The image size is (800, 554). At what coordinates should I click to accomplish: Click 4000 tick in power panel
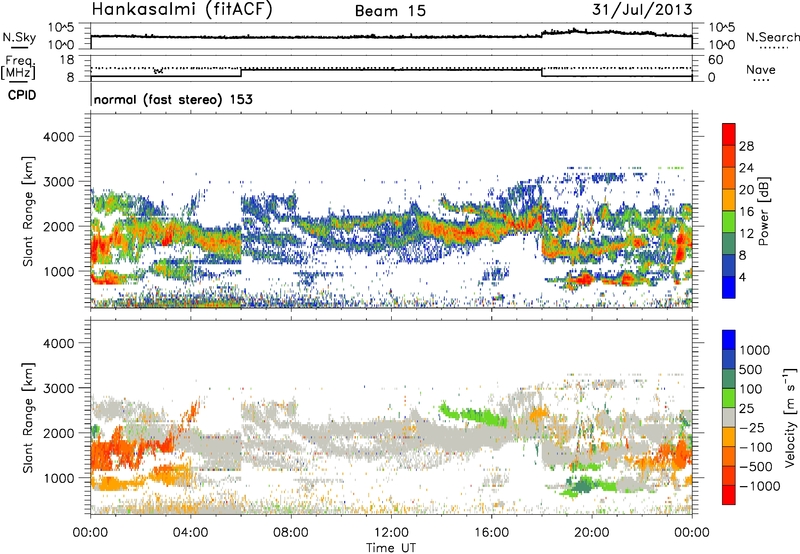pyautogui.click(x=58, y=137)
